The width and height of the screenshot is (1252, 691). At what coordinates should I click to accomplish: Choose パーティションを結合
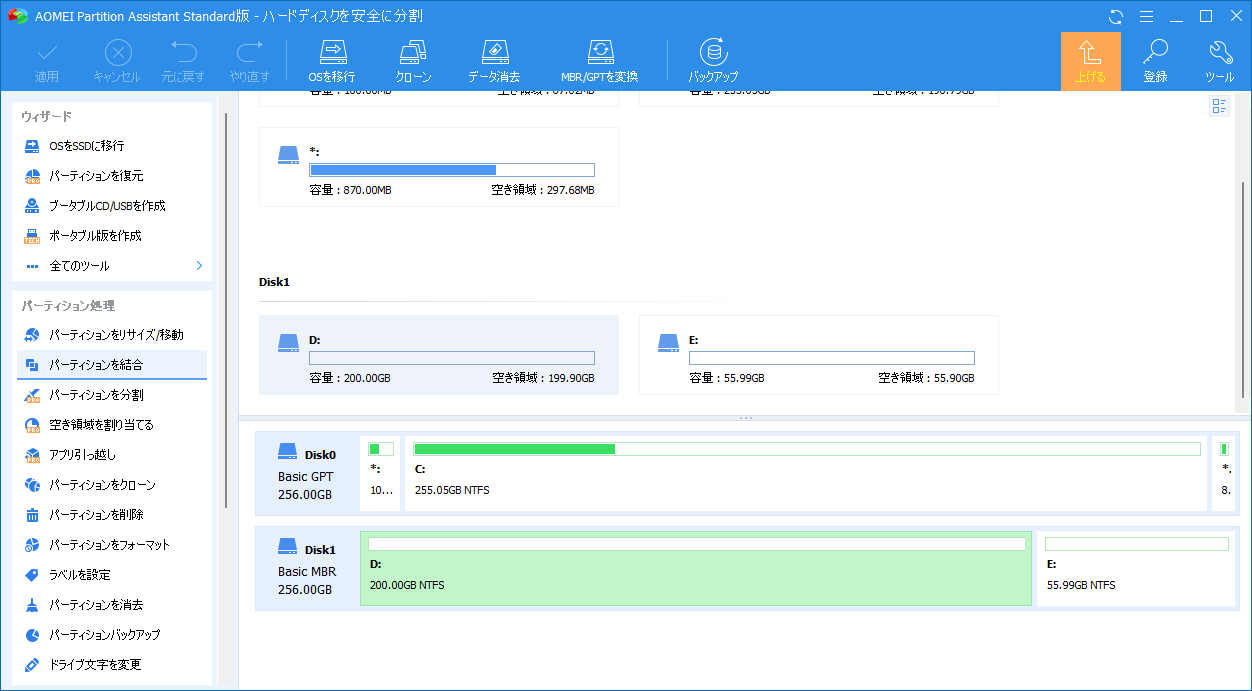point(113,365)
